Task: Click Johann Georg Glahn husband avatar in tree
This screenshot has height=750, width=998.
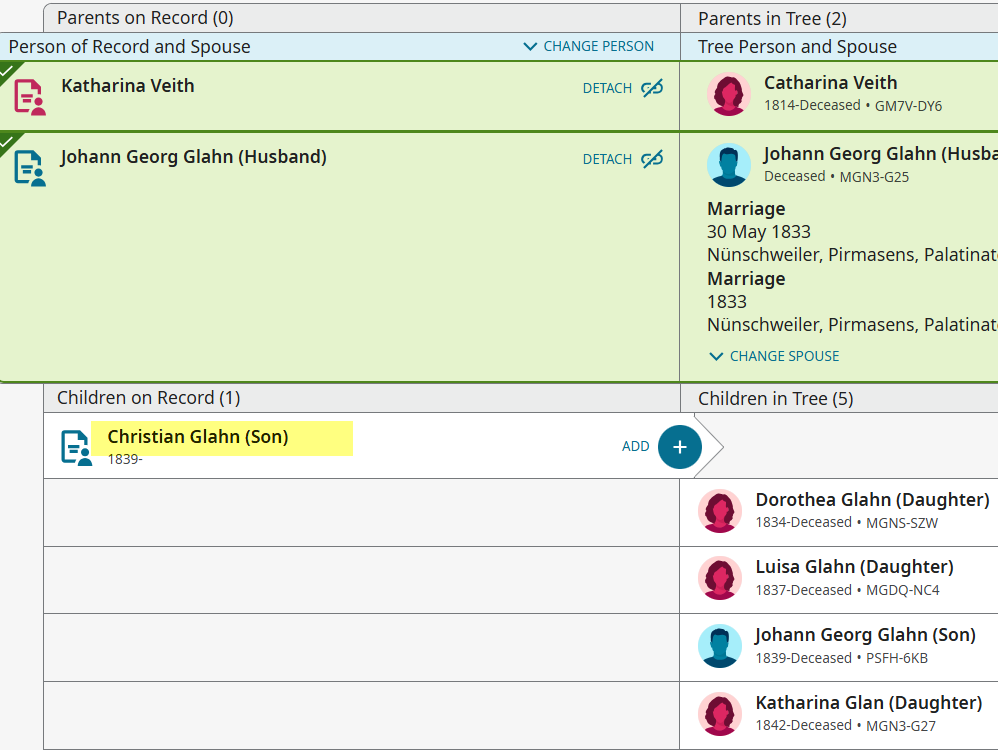Action: coord(729,165)
